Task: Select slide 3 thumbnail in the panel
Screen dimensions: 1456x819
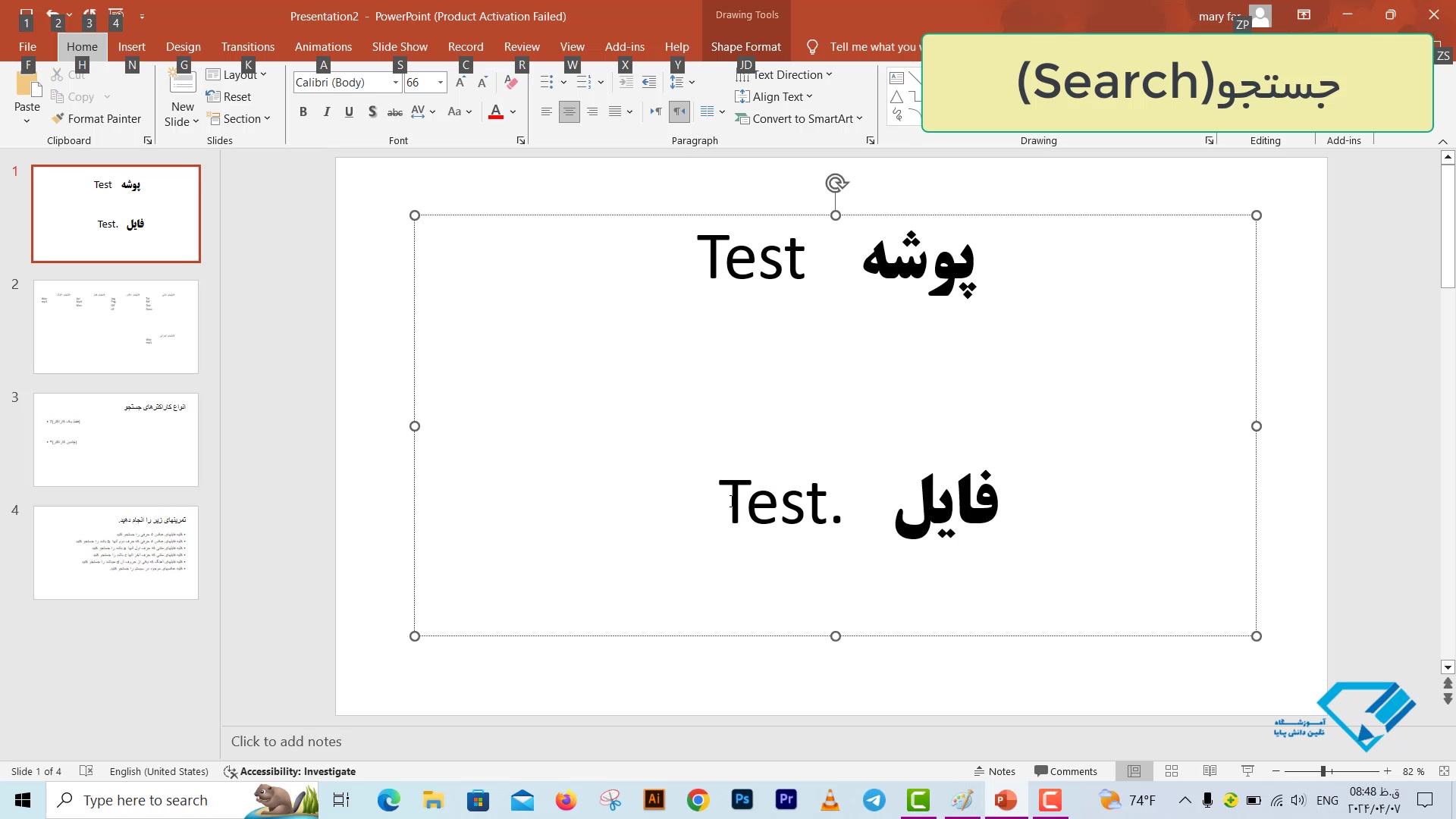Action: click(x=116, y=440)
